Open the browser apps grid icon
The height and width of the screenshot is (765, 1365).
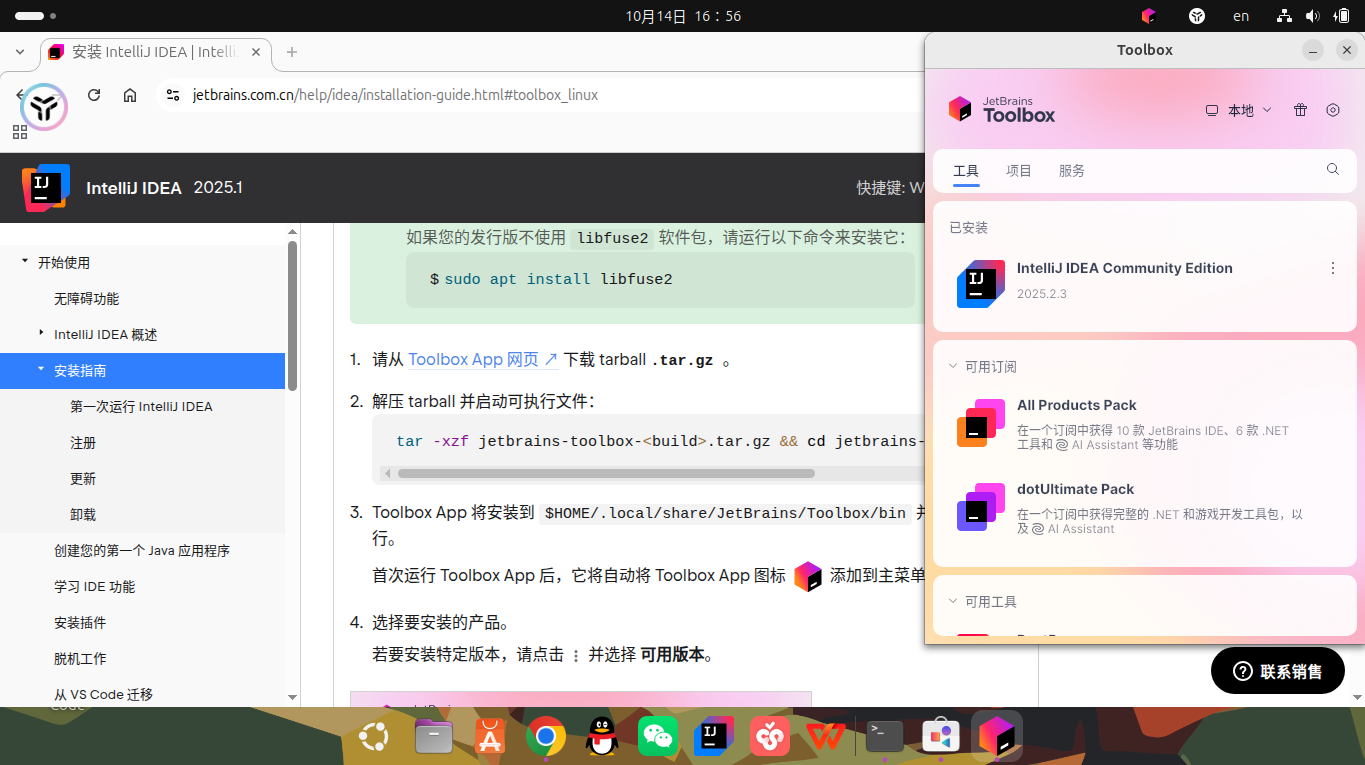tap(20, 132)
